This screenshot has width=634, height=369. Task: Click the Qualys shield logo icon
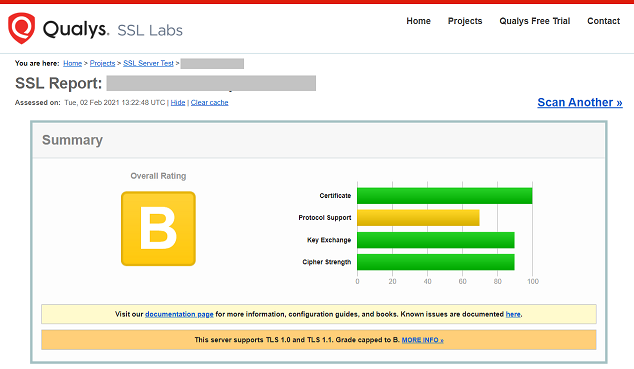pyautogui.click(x=21, y=28)
